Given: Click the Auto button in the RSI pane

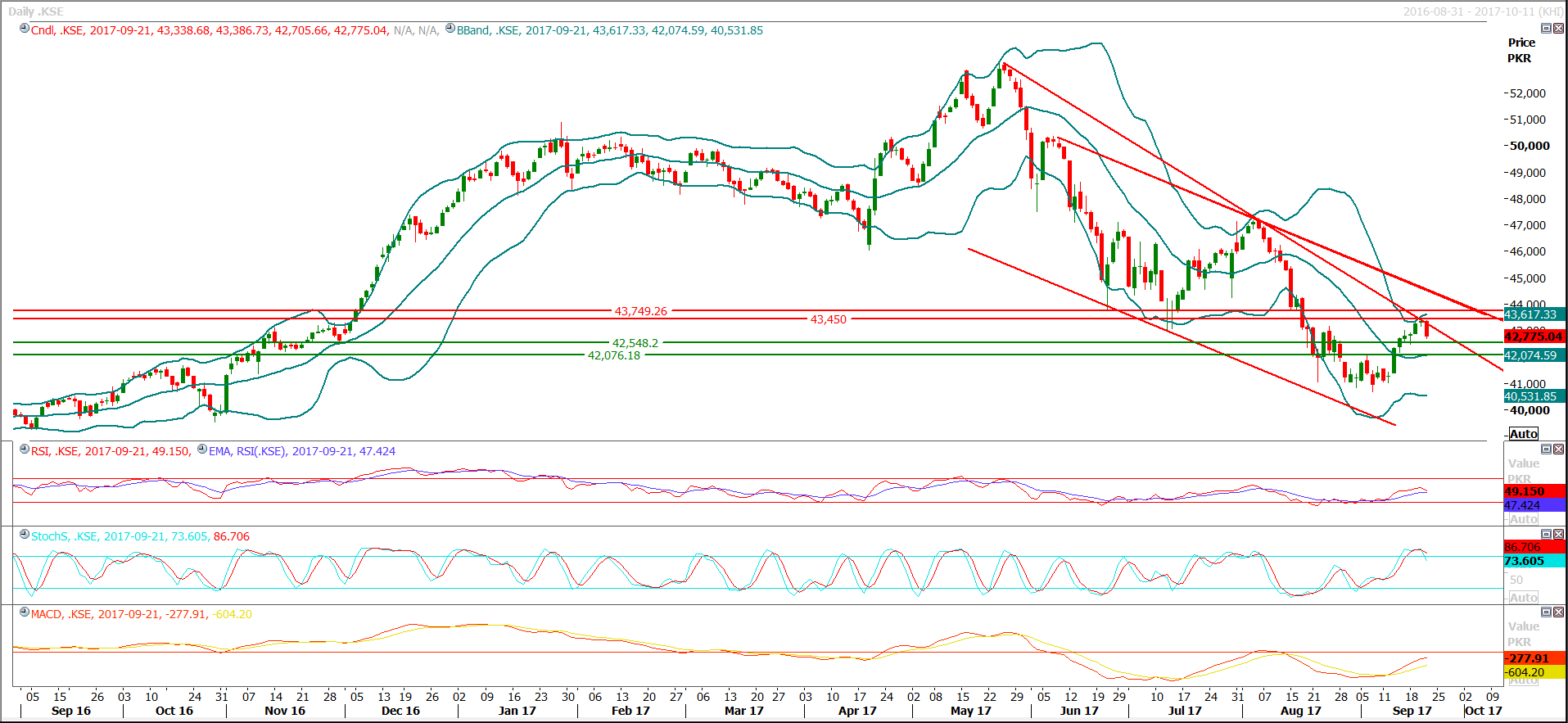Looking at the screenshot, I should point(1523,519).
